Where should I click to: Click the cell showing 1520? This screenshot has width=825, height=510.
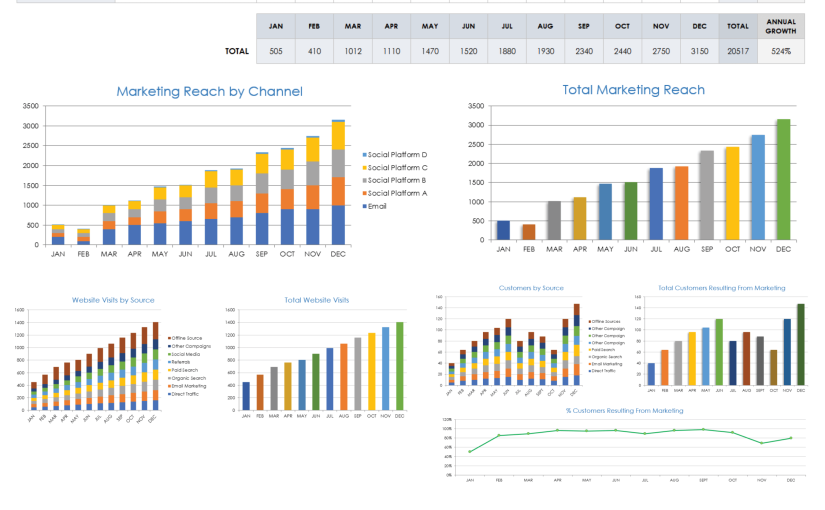pos(468,51)
